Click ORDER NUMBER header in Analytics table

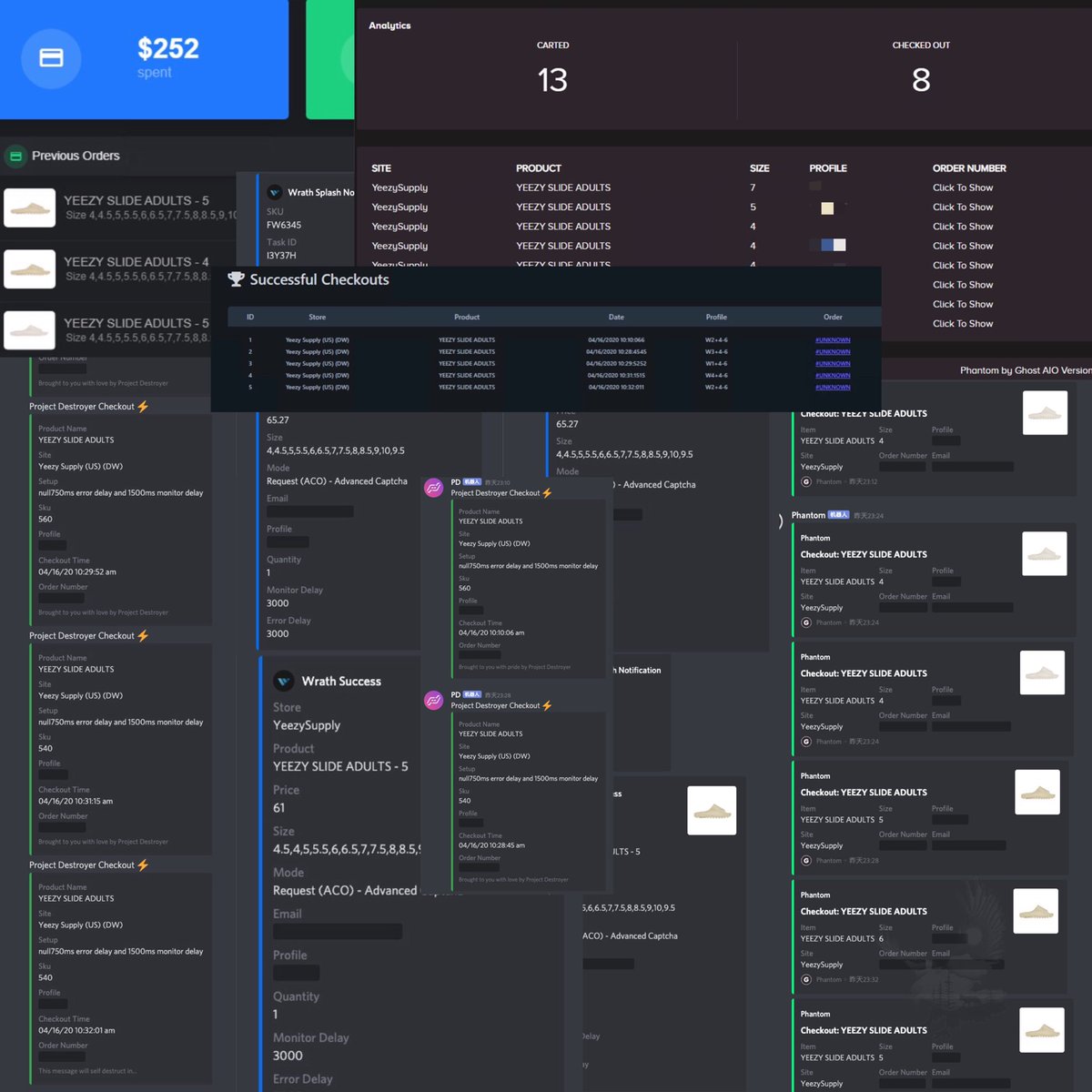[x=969, y=168]
